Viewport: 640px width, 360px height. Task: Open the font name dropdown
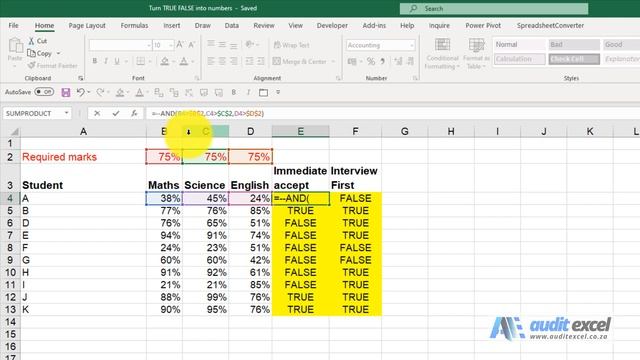149,45
